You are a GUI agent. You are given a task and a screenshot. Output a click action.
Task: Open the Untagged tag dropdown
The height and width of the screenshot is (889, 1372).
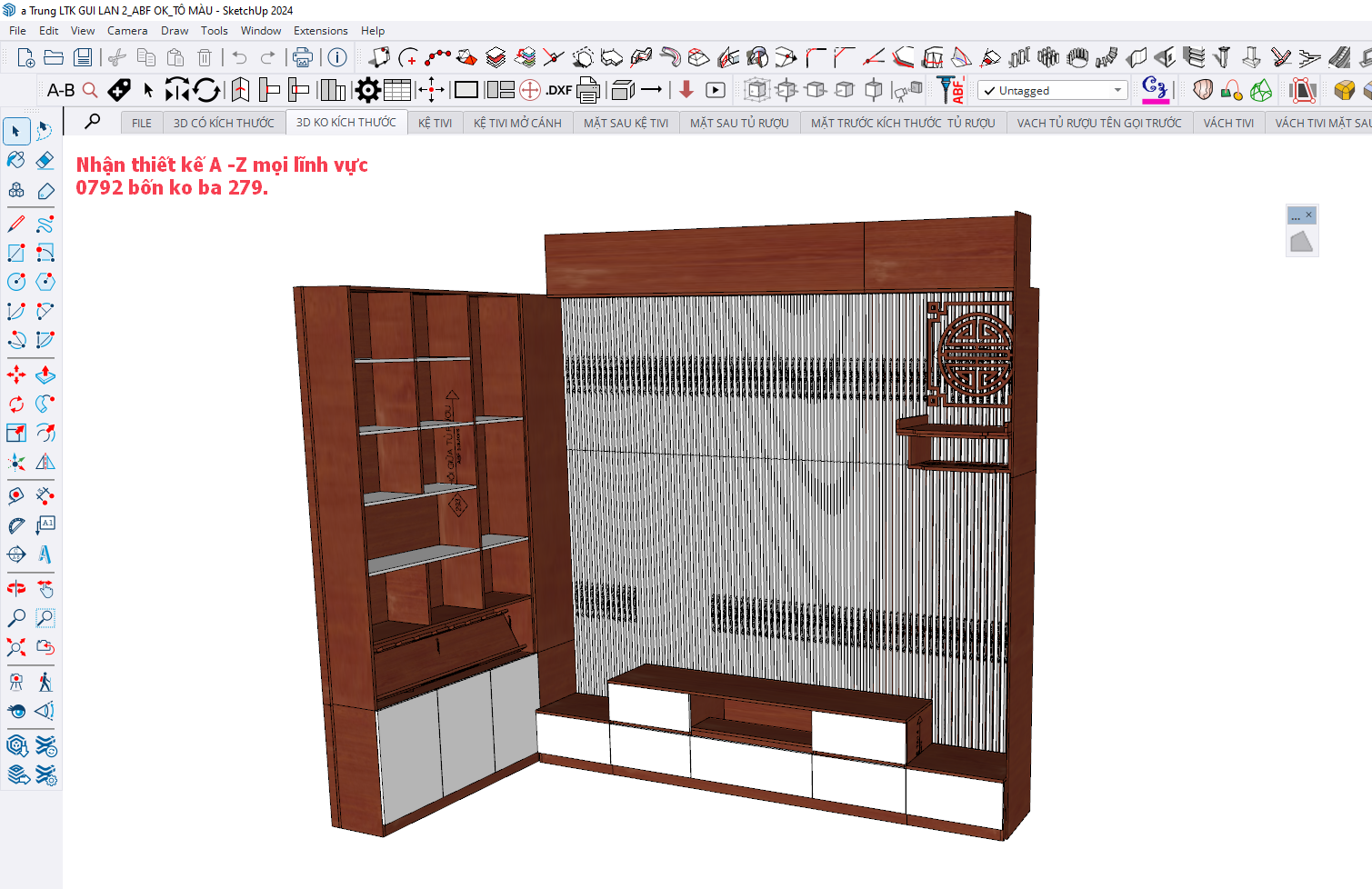(1052, 91)
